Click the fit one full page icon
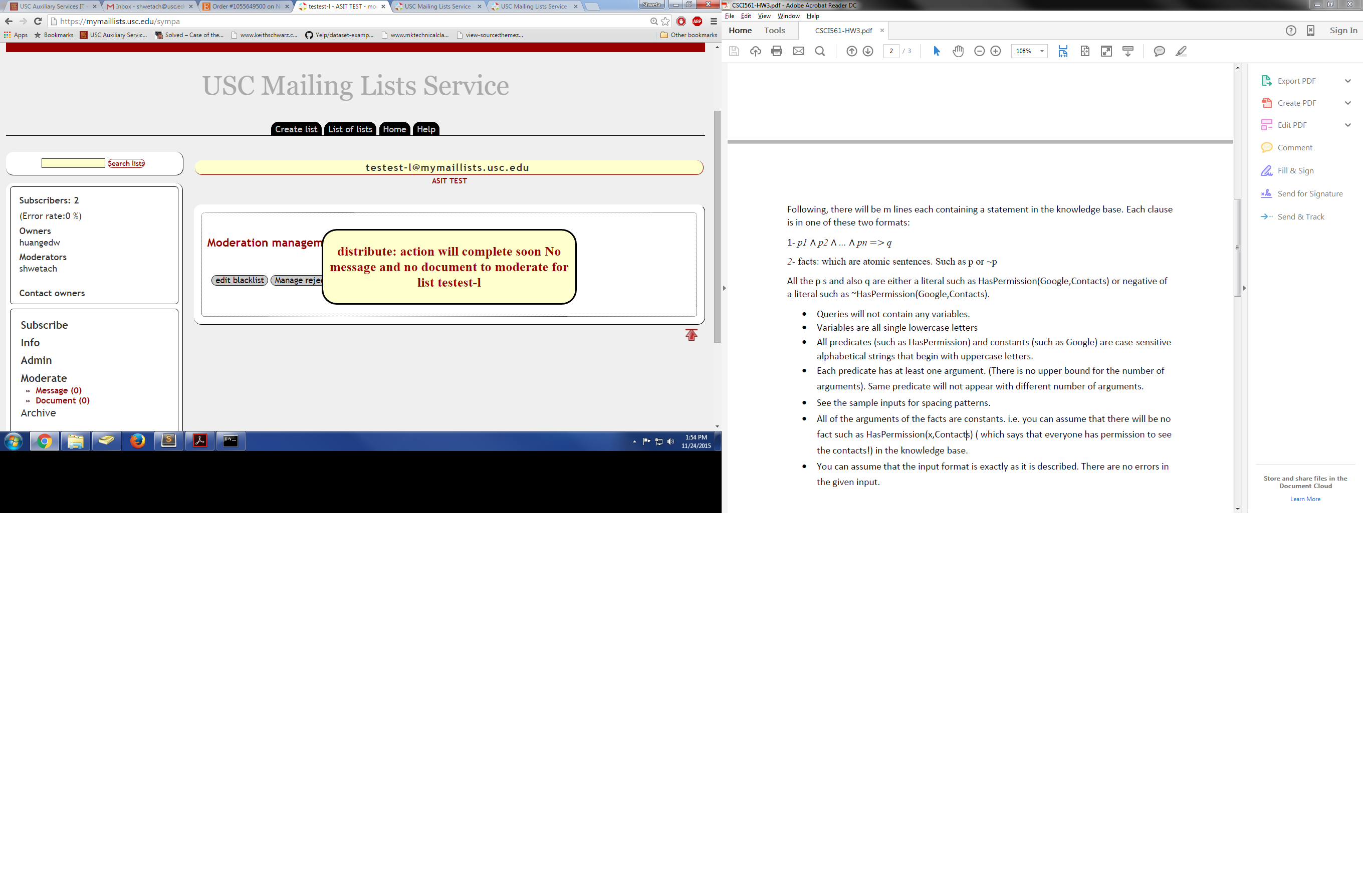 point(1085,51)
